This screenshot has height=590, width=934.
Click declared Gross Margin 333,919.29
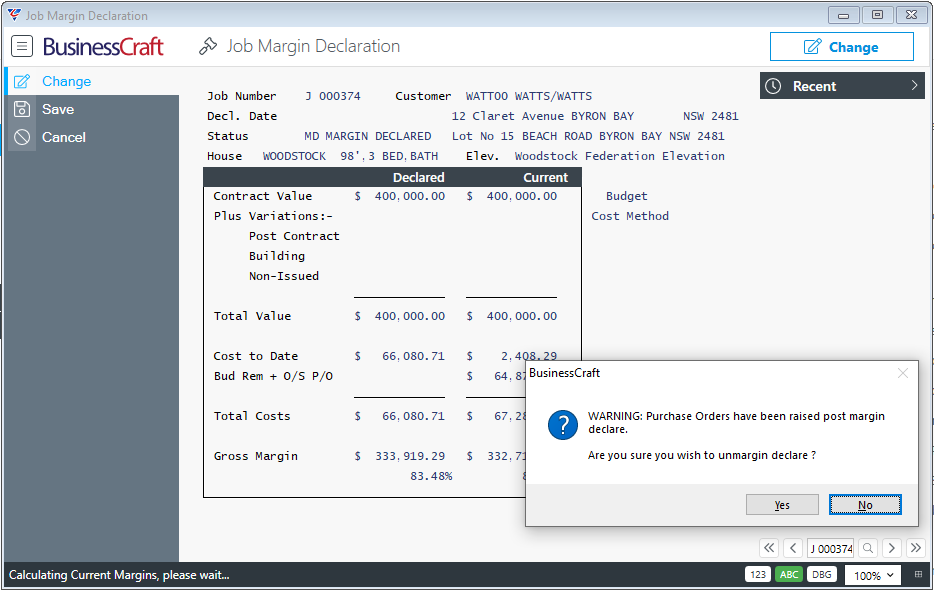(410, 456)
